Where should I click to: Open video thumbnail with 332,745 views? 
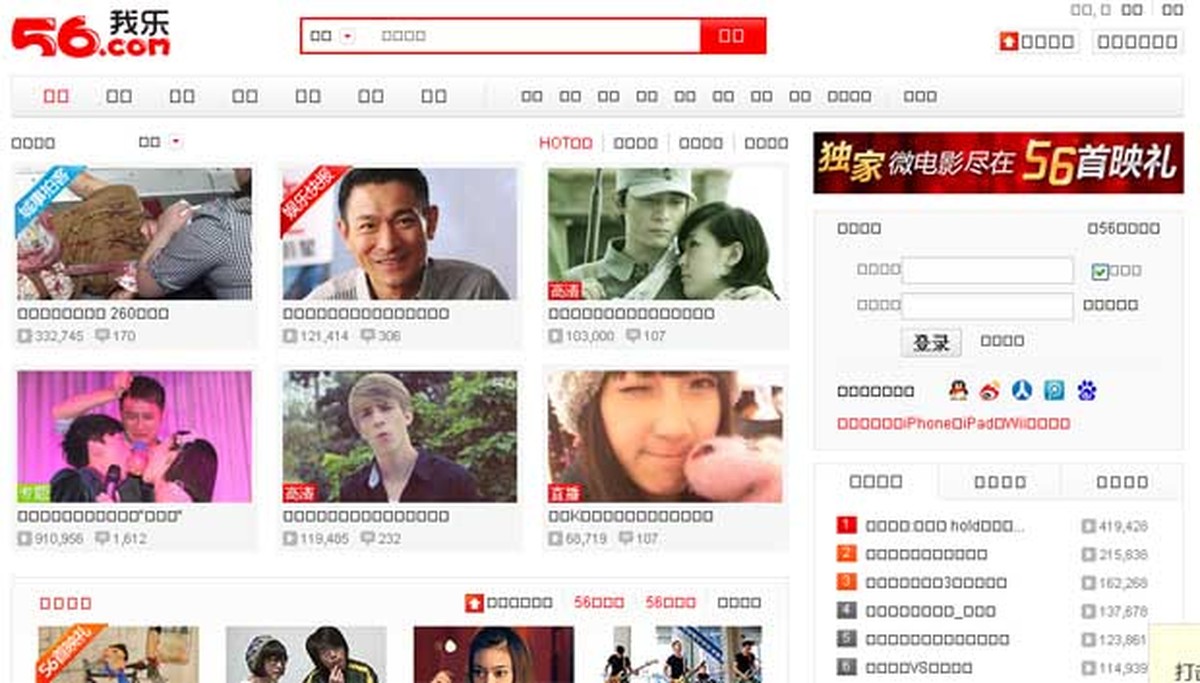tap(134, 233)
